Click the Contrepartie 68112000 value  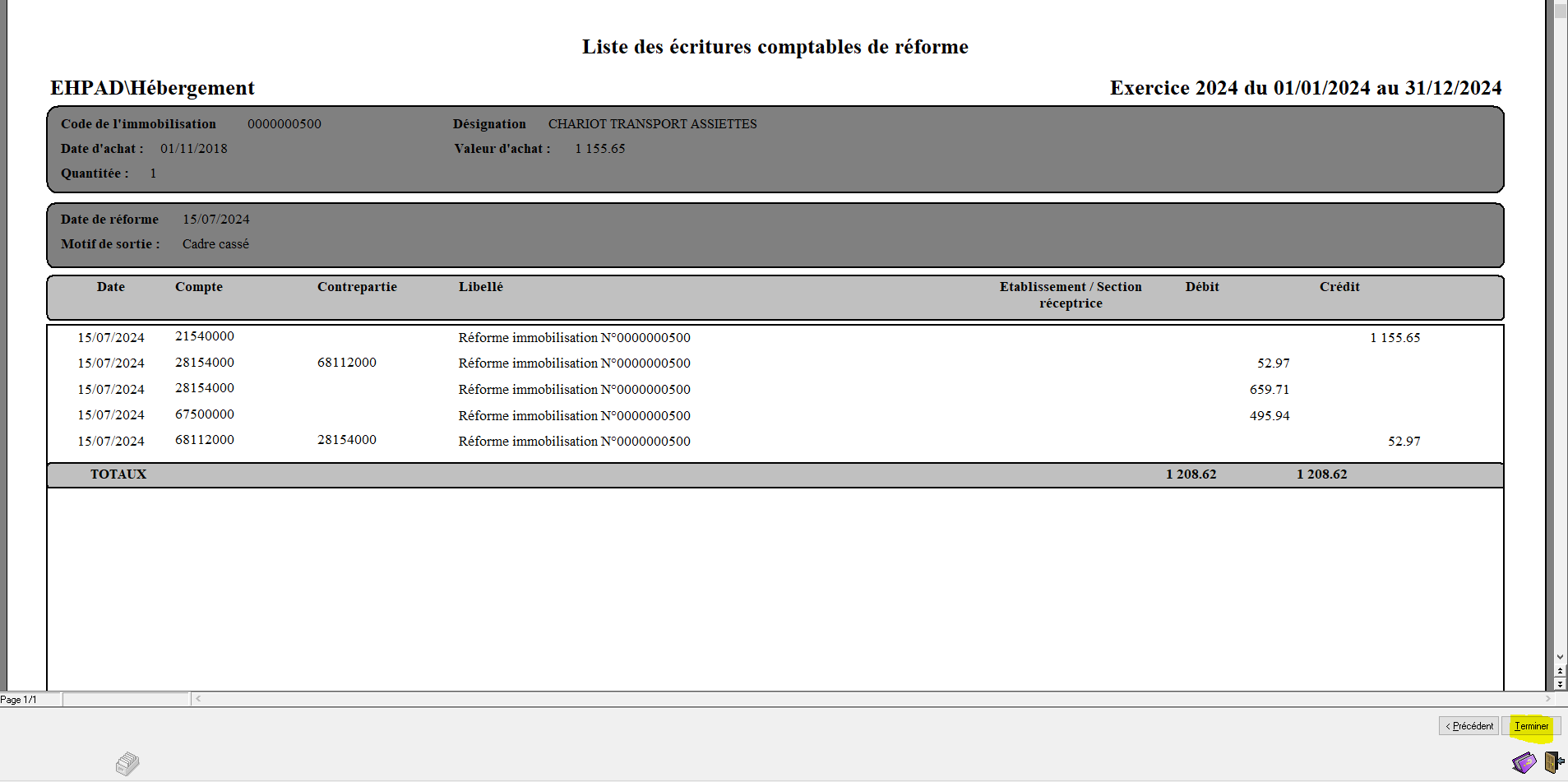pyautogui.click(x=346, y=363)
